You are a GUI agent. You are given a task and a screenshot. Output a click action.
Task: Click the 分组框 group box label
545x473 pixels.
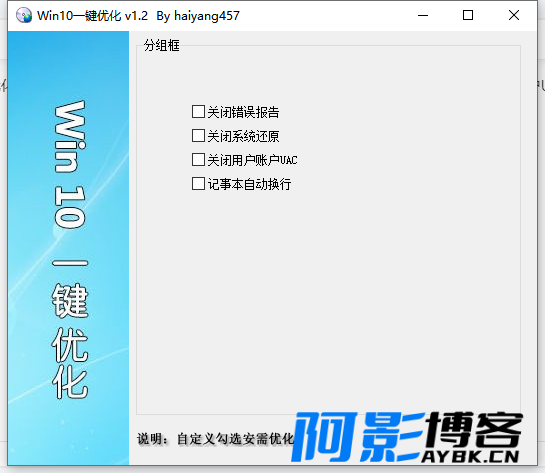[x=162, y=46]
